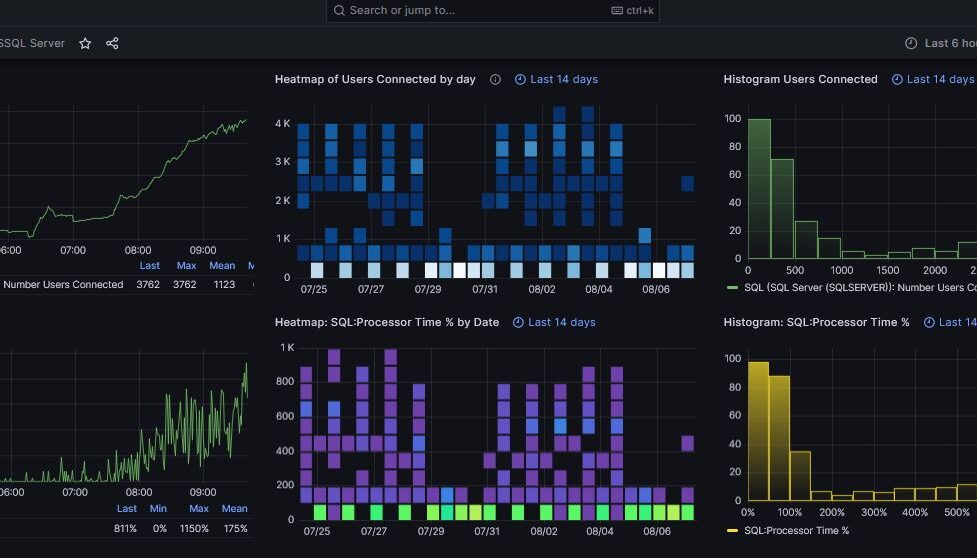Open Histogram: SQL:Processor Time % panel title menu

[x=816, y=322]
